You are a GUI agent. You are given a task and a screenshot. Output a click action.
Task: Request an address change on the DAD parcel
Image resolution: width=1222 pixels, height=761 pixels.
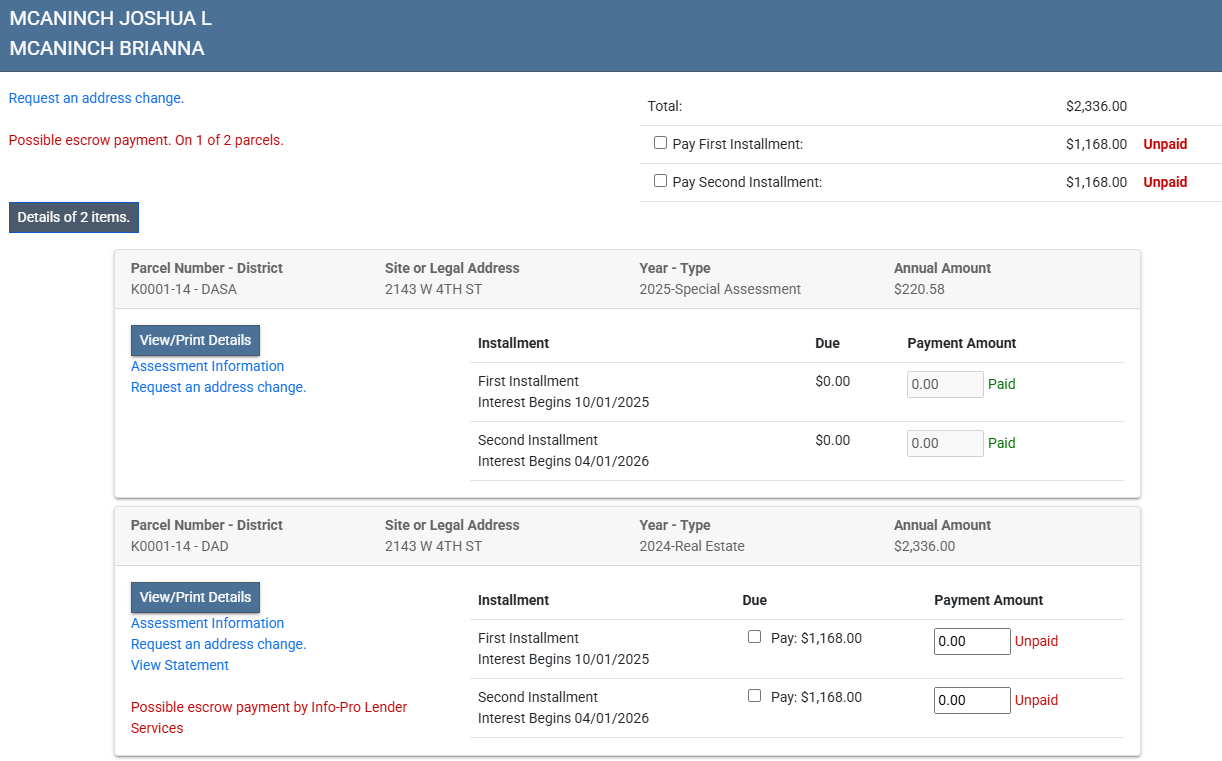[x=218, y=644]
